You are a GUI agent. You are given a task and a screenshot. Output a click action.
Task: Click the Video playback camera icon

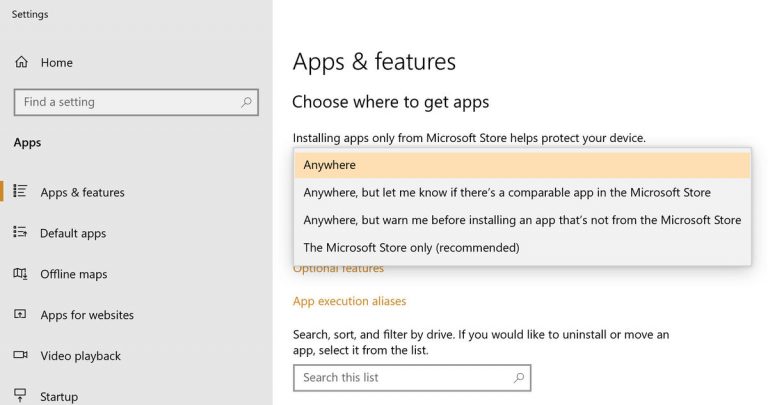click(x=20, y=355)
